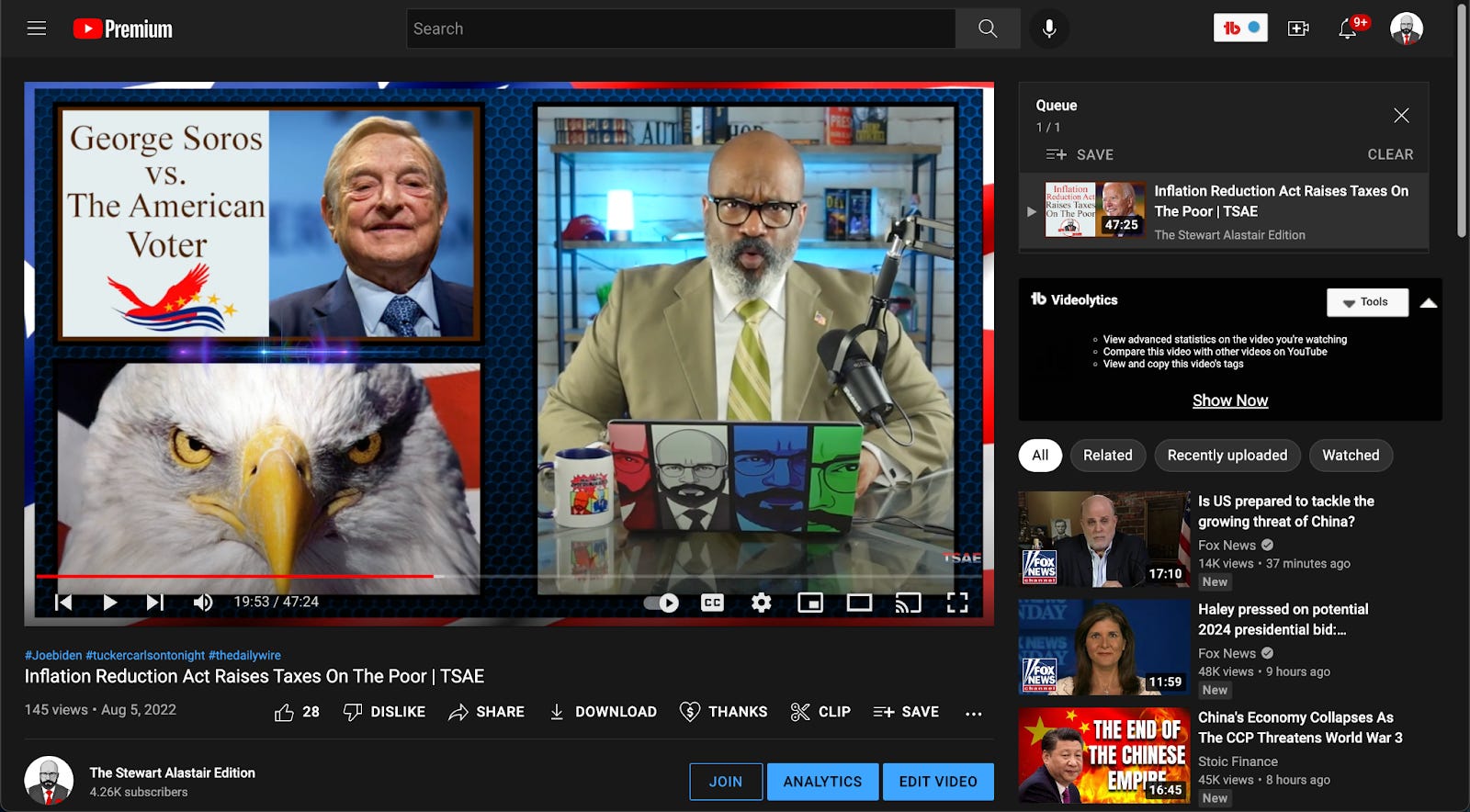This screenshot has height=812, width=1470.
Task: Open the hamburger guide menu
Action: pos(37,28)
